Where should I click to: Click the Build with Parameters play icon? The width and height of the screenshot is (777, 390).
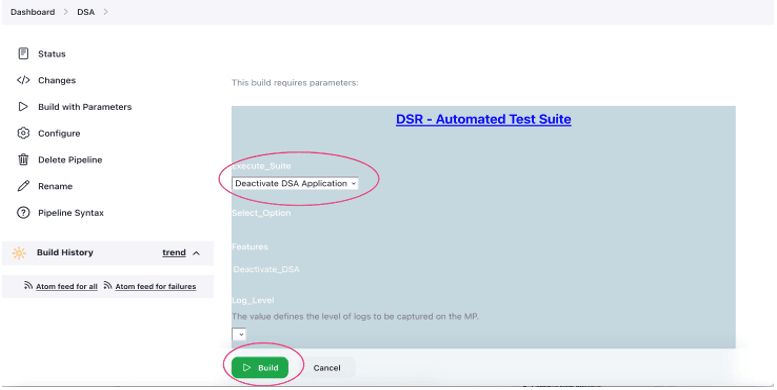(23, 107)
